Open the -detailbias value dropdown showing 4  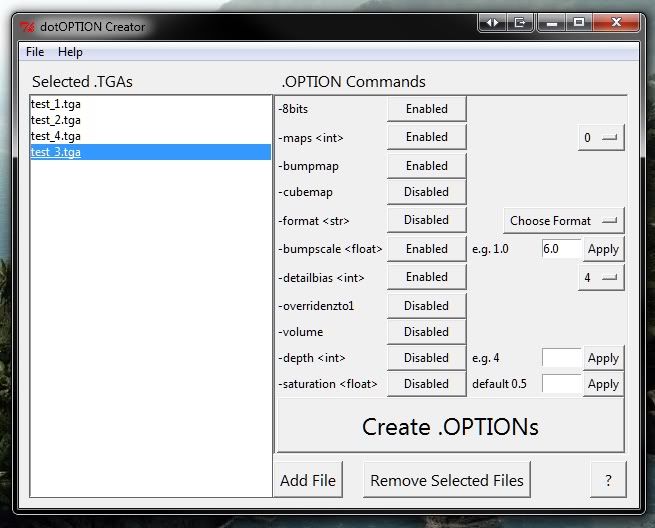click(x=601, y=277)
